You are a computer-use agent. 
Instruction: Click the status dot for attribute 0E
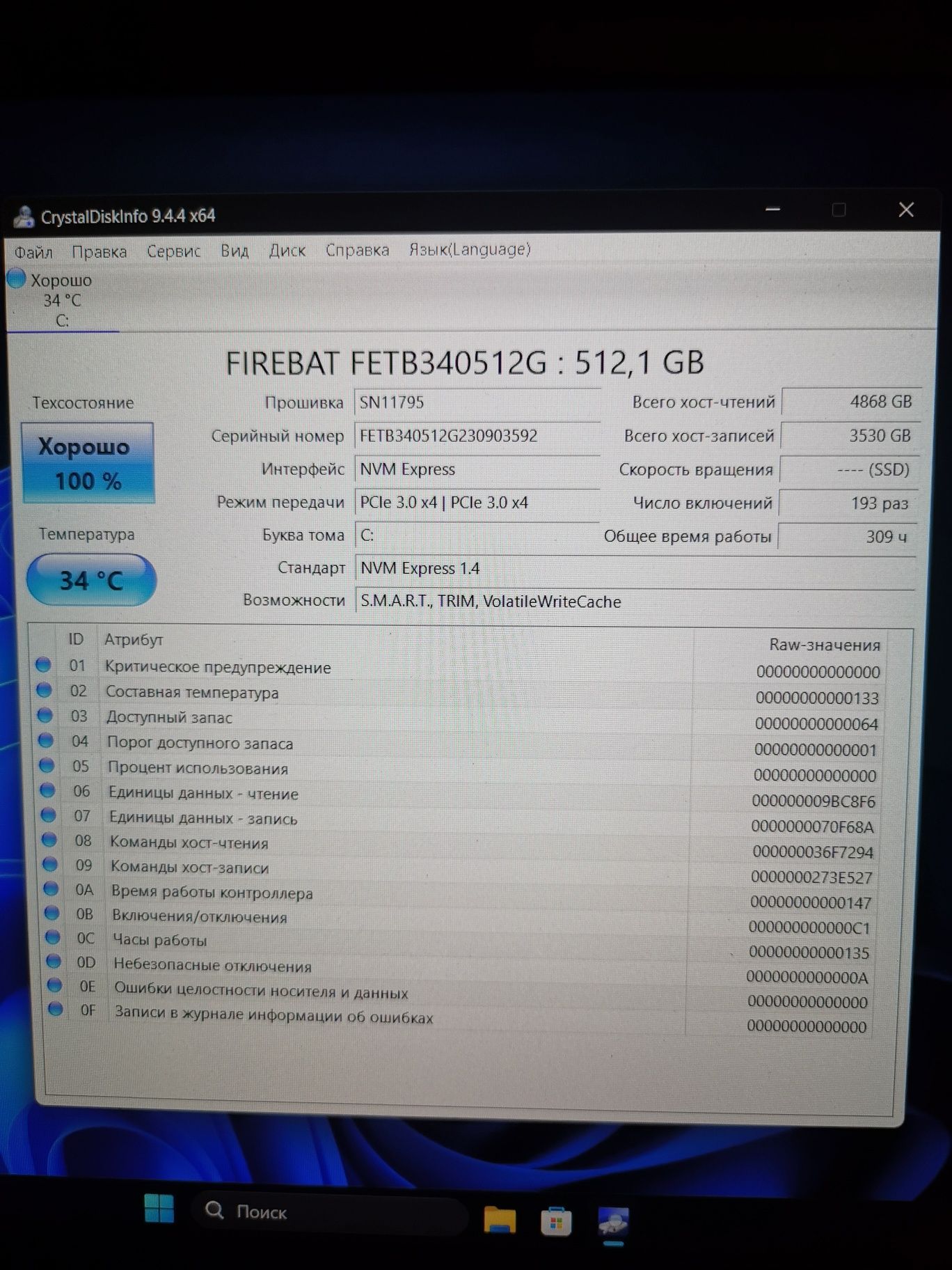55,985
